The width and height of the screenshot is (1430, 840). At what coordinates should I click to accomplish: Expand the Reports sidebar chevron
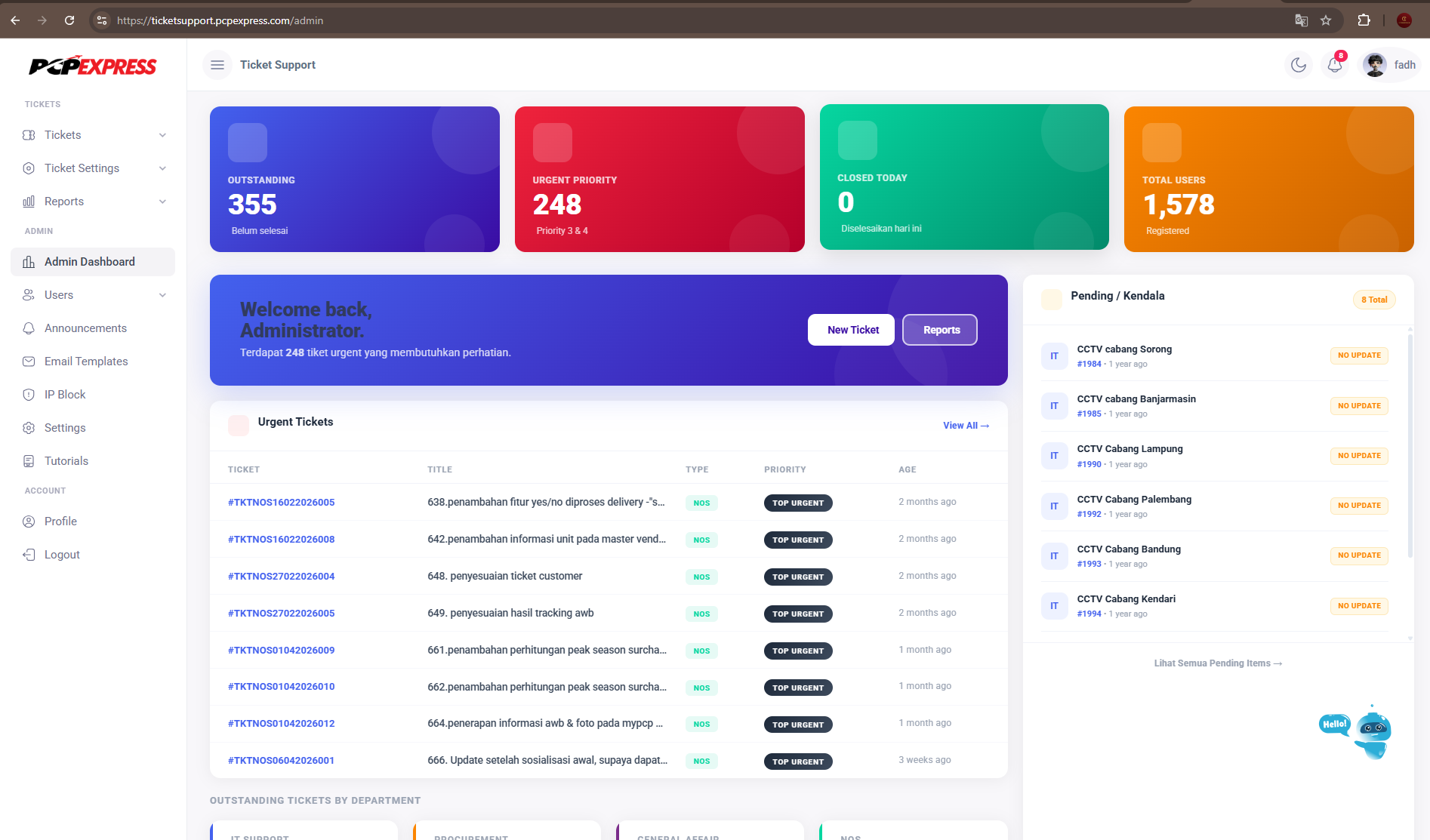162,202
